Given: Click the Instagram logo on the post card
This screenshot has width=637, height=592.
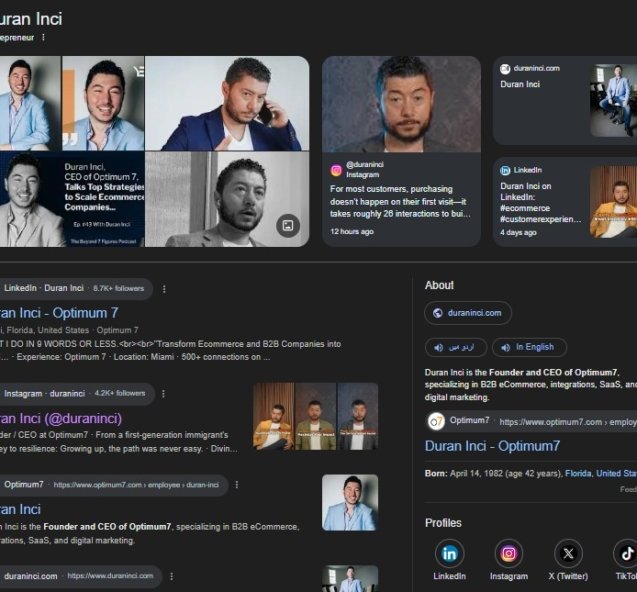Looking at the screenshot, I should coord(337,170).
